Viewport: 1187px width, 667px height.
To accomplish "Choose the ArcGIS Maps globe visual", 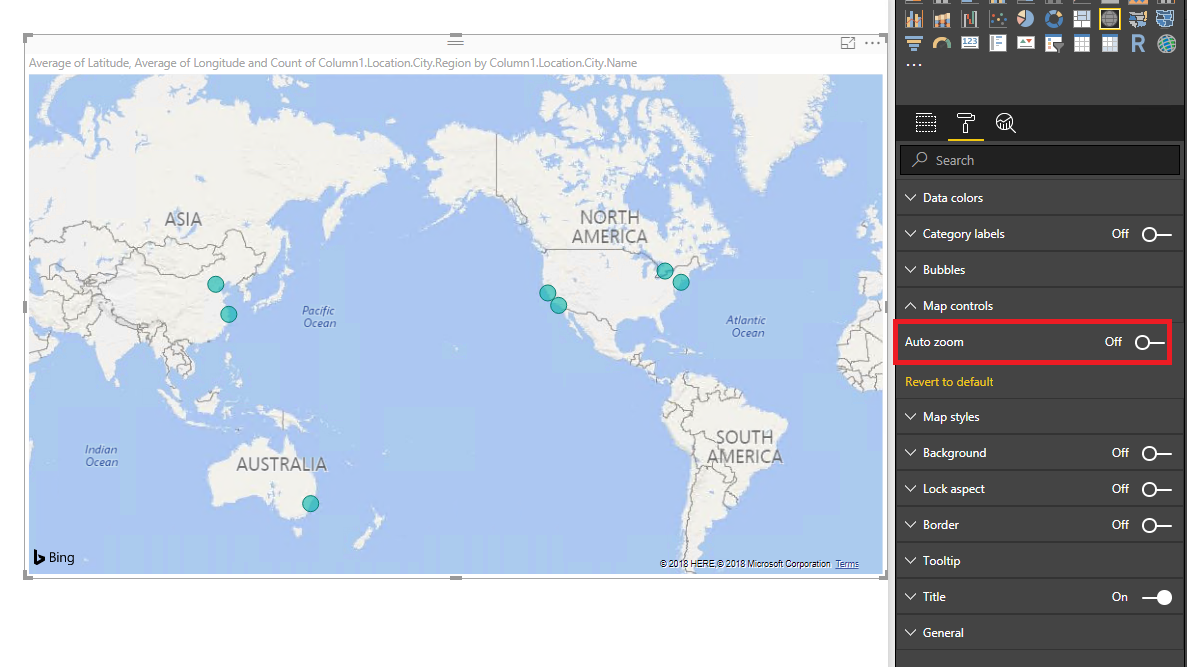I will [x=1166, y=44].
